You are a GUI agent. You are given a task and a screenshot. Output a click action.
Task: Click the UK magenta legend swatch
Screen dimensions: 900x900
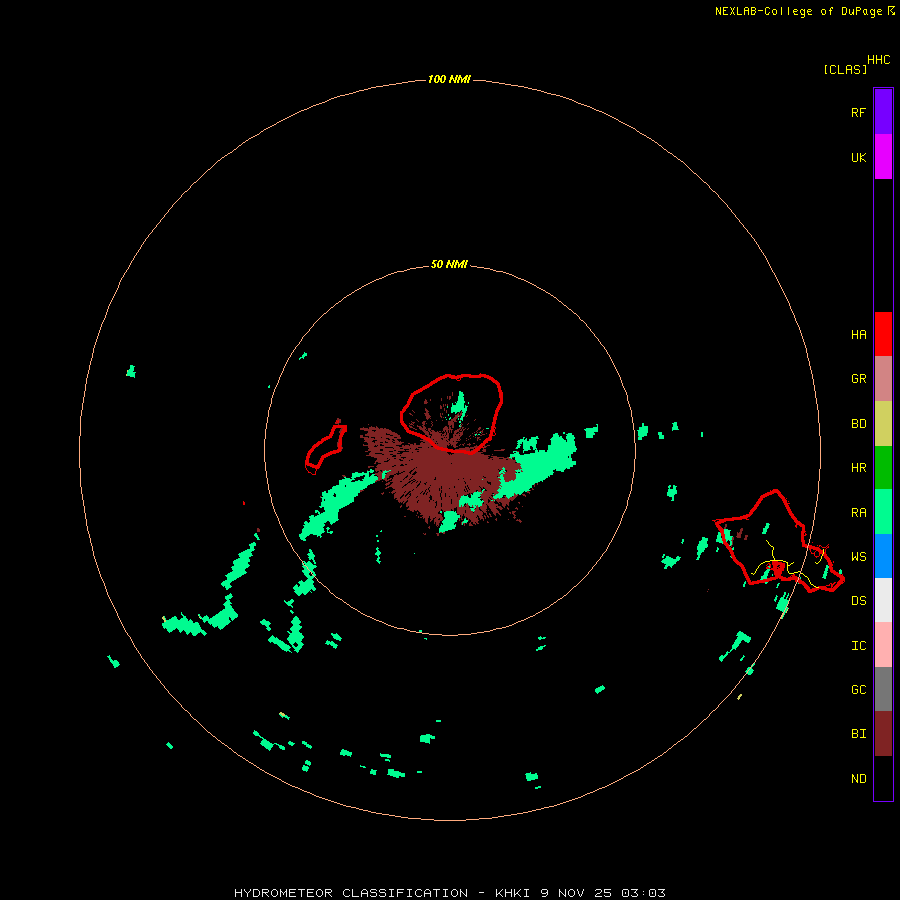[883, 157]
